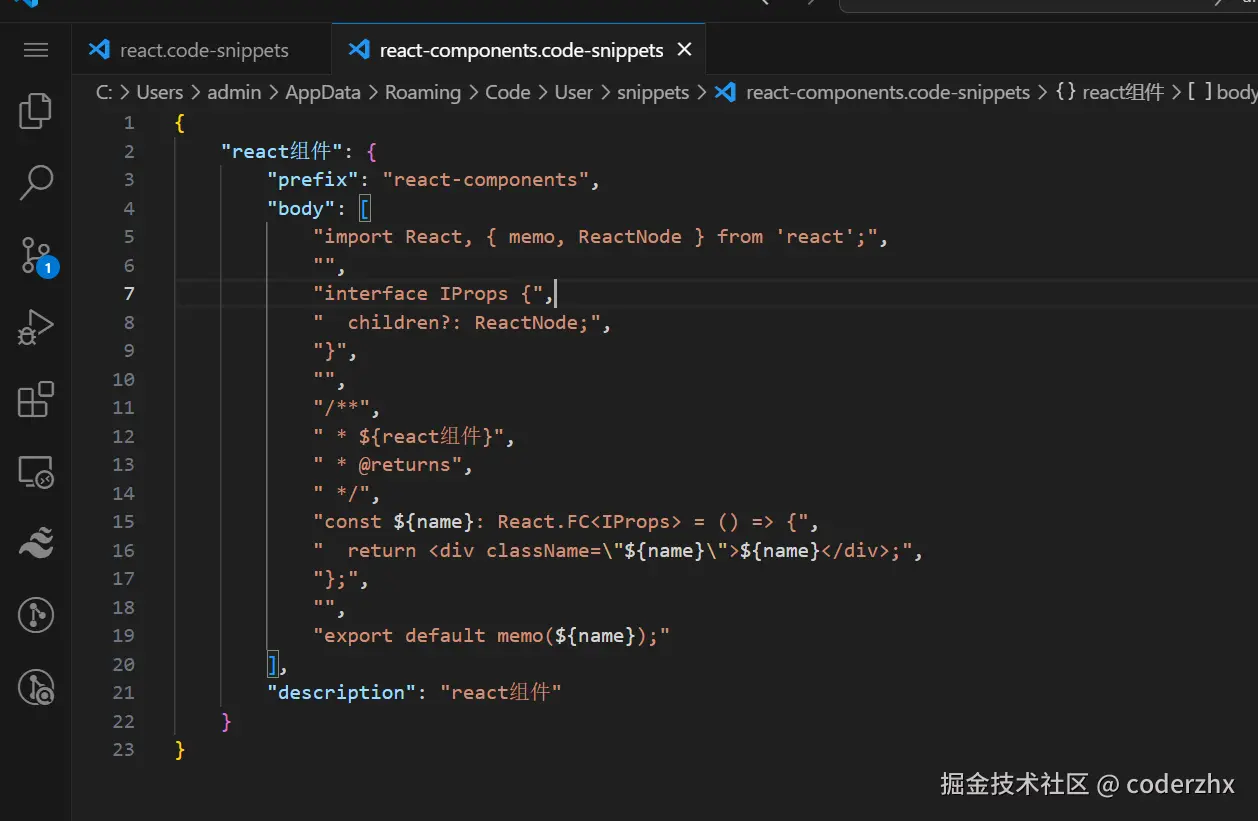Click the "prefix" key on line 3
This screenshot has height=821, width=1258.
313,180
